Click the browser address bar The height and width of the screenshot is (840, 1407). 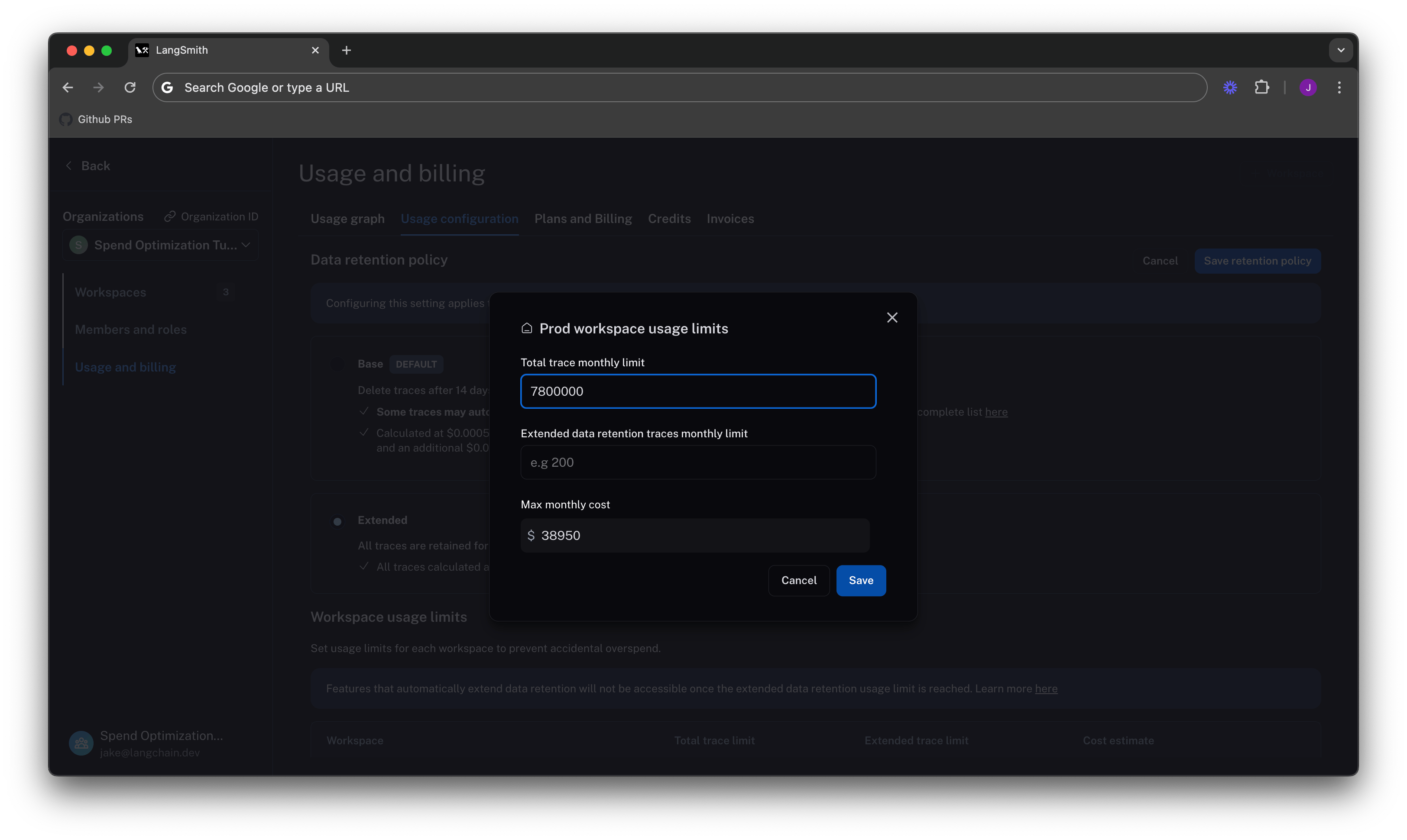pyautogui.click(x=679, y=88)
